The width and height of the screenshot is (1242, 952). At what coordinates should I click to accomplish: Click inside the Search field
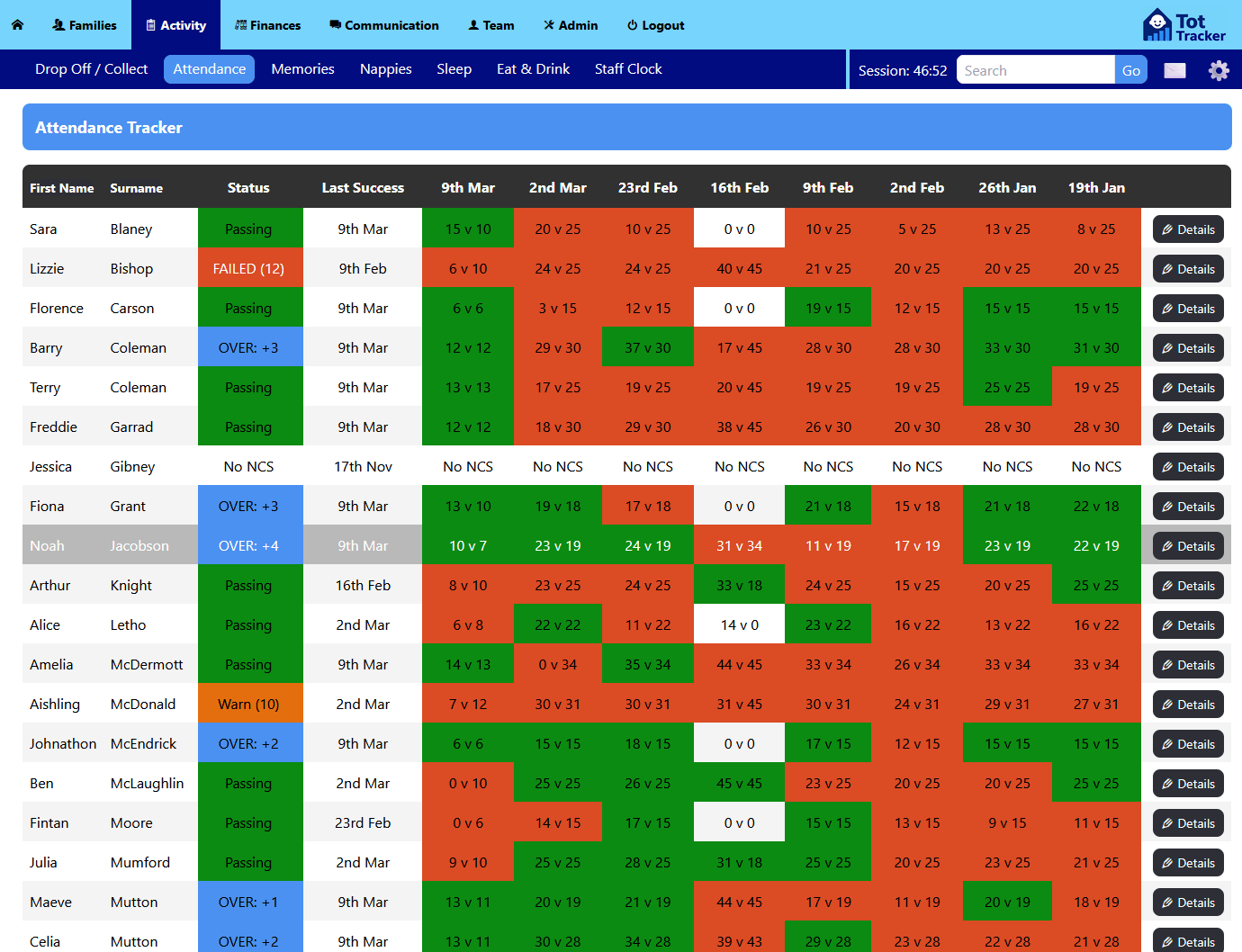[1035, 69]
